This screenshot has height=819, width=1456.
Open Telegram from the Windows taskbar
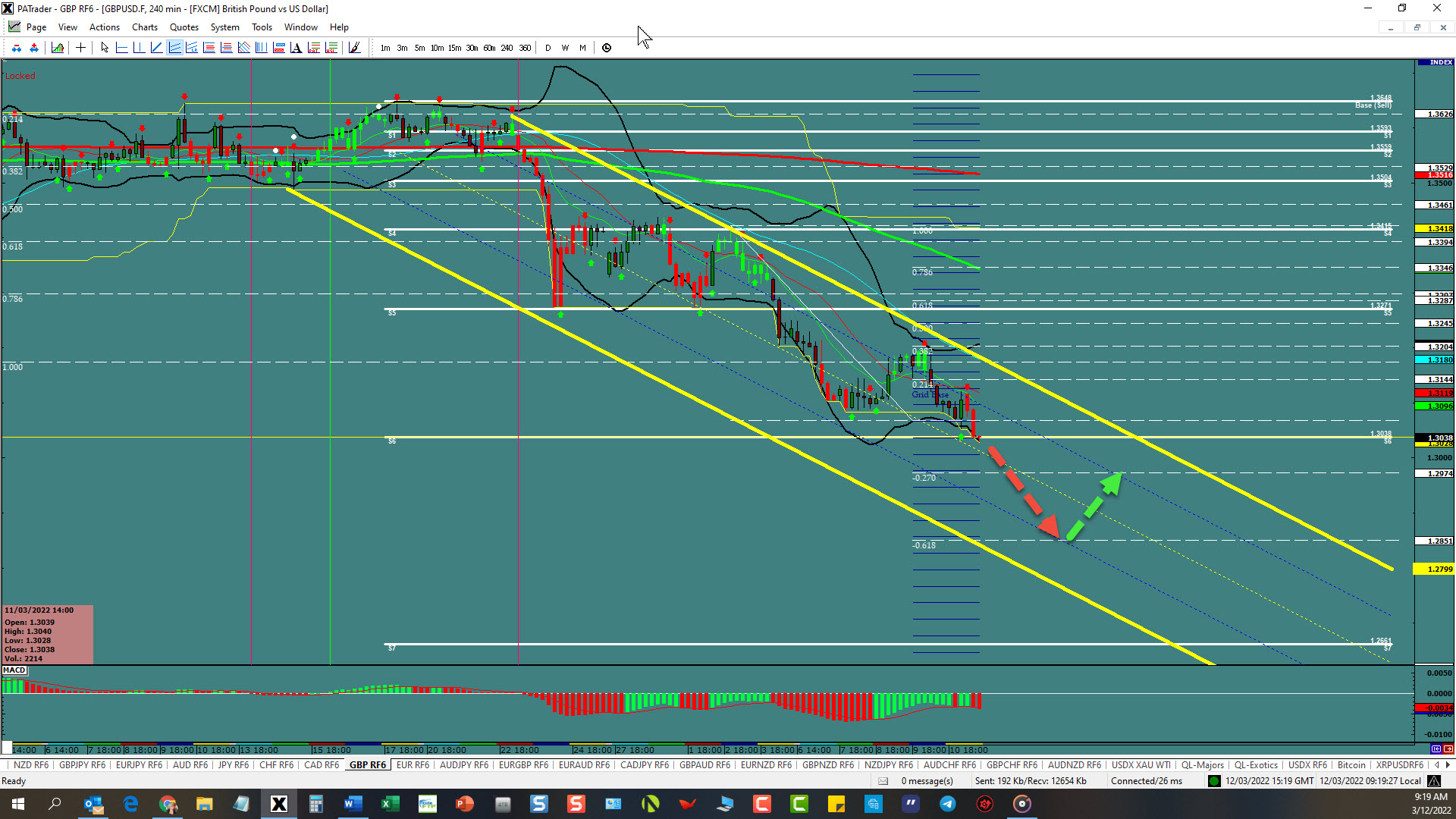pyautogui.click(x=948, y=804)
